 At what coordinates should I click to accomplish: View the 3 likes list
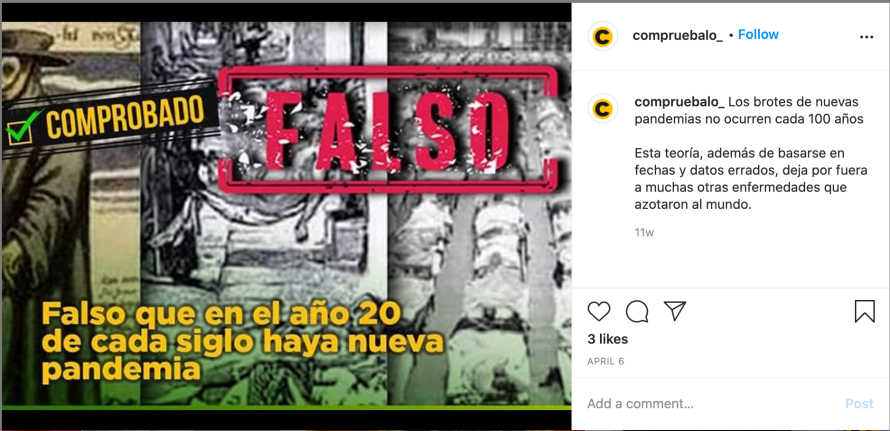(x=607, y=339)
